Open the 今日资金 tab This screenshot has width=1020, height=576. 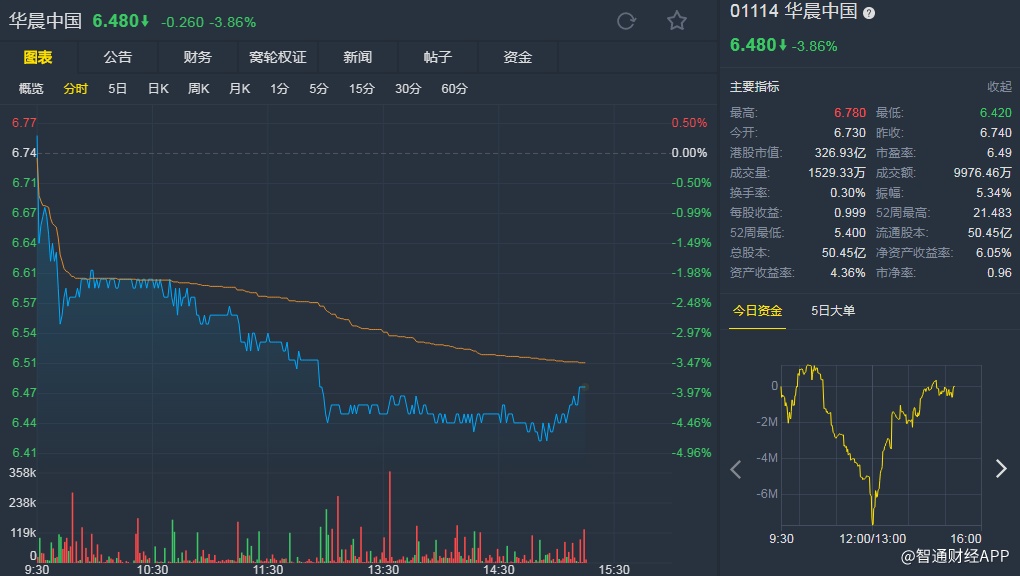tap(757, 310)
